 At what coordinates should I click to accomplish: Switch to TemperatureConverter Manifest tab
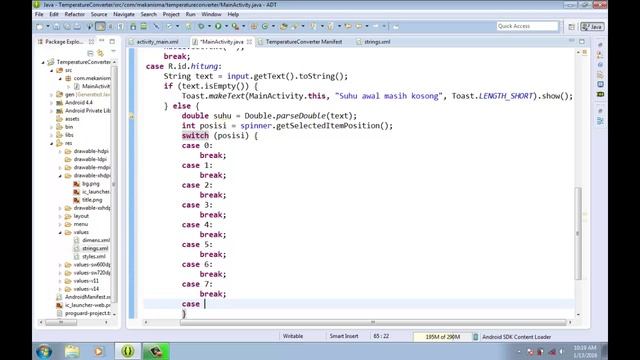tap(304, 42)
